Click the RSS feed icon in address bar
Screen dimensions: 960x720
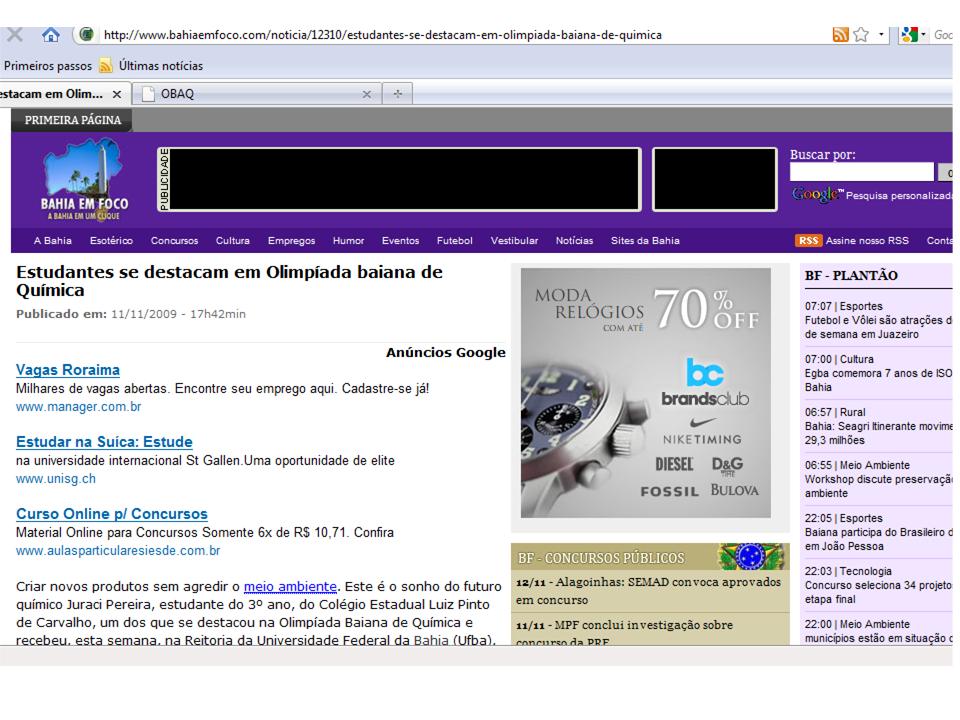(x=840, y=35)
